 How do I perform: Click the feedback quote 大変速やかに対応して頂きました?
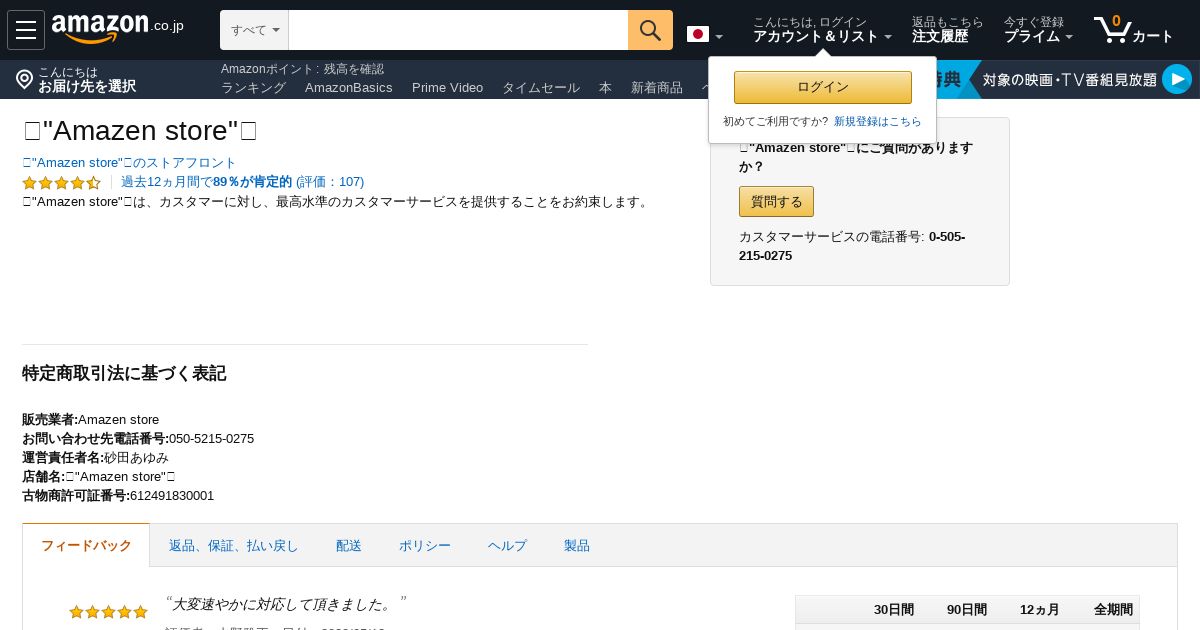point(285,604)
